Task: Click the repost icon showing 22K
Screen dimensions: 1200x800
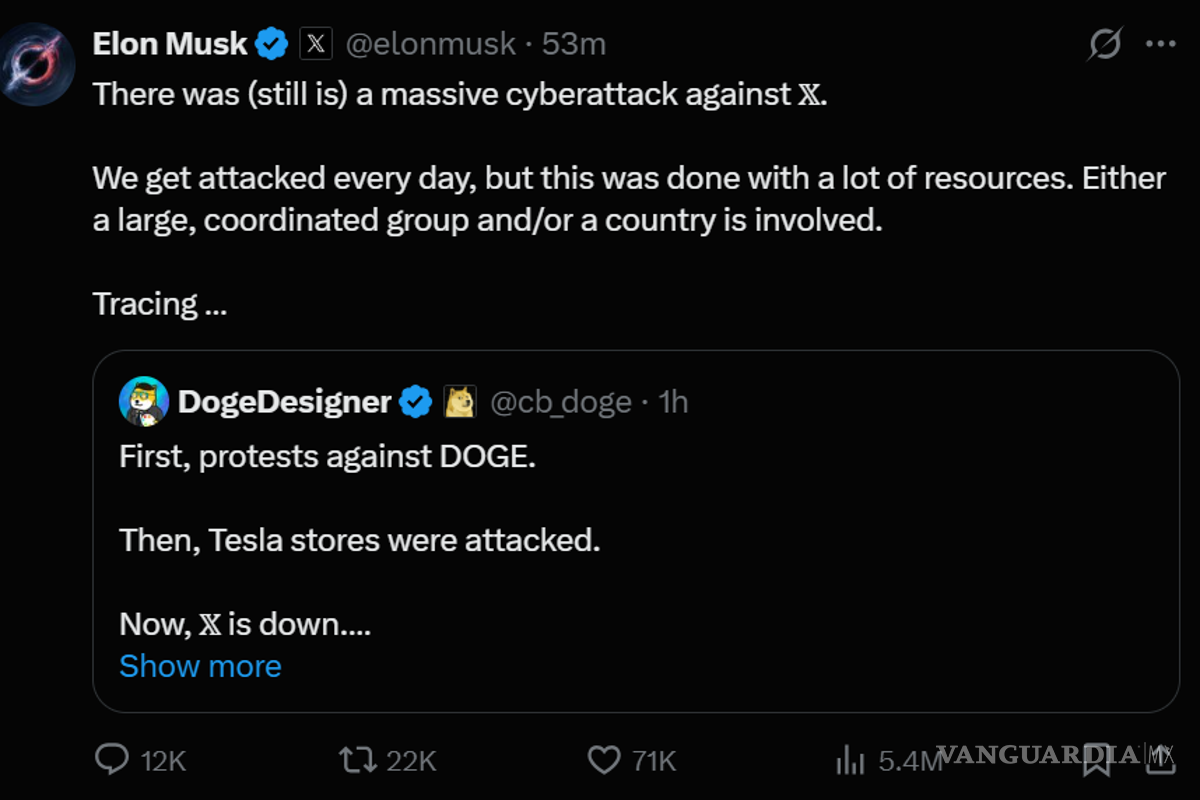Action: click(x=355, y=761)
